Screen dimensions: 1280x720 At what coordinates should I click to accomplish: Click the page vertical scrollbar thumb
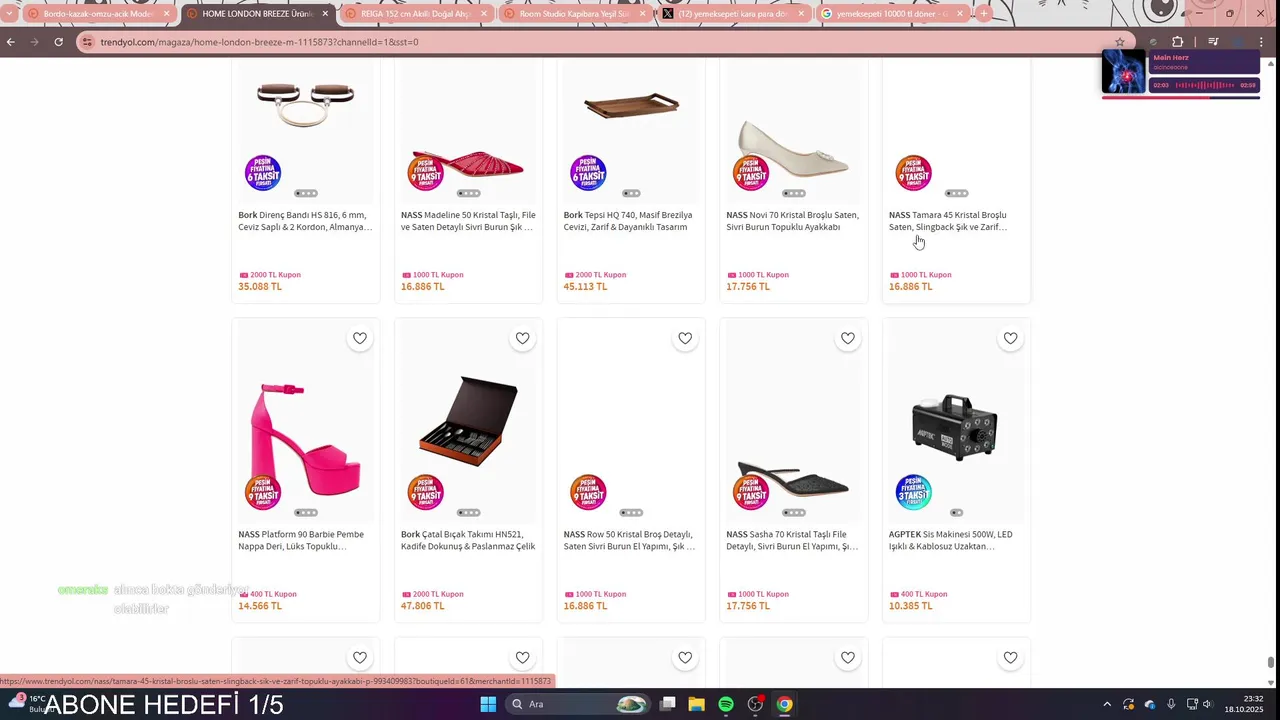[1271, 662]
